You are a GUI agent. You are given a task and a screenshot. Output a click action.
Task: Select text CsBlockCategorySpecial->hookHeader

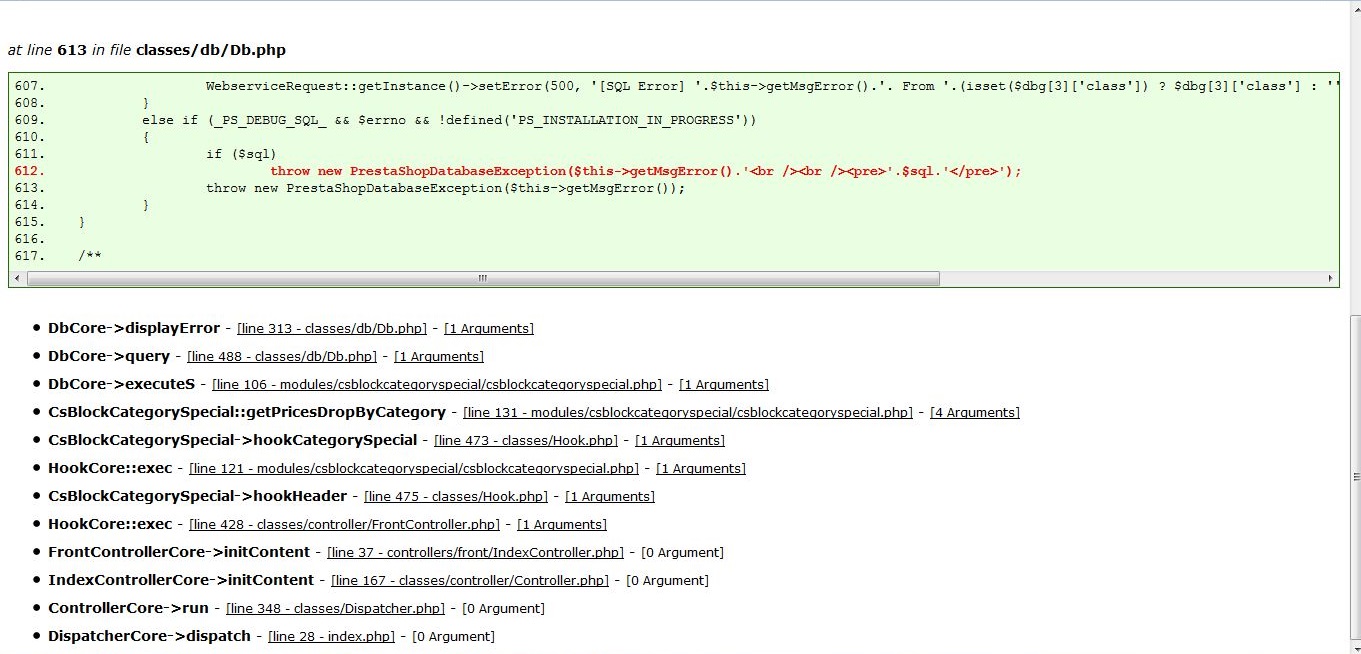click(x=197, y=496)
